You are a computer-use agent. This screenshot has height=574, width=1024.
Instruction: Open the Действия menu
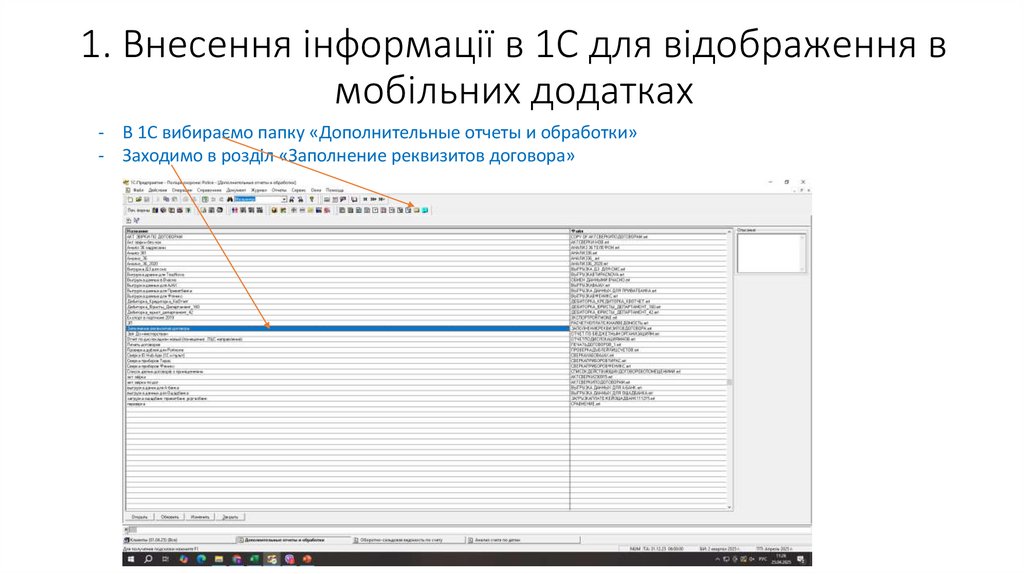tap(157, 190)
